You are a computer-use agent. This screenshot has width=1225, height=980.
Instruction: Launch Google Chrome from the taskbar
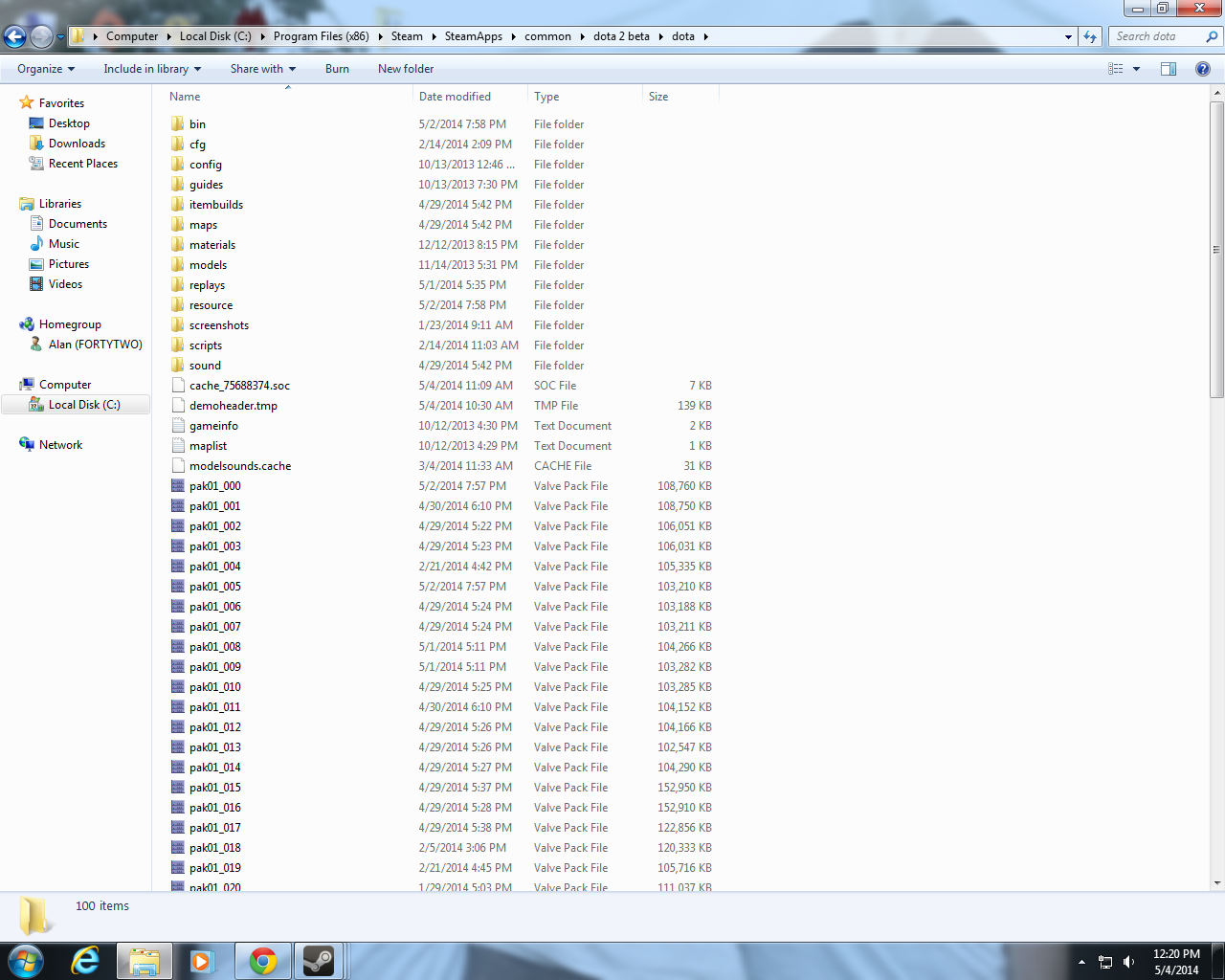[x=262, y=961]
